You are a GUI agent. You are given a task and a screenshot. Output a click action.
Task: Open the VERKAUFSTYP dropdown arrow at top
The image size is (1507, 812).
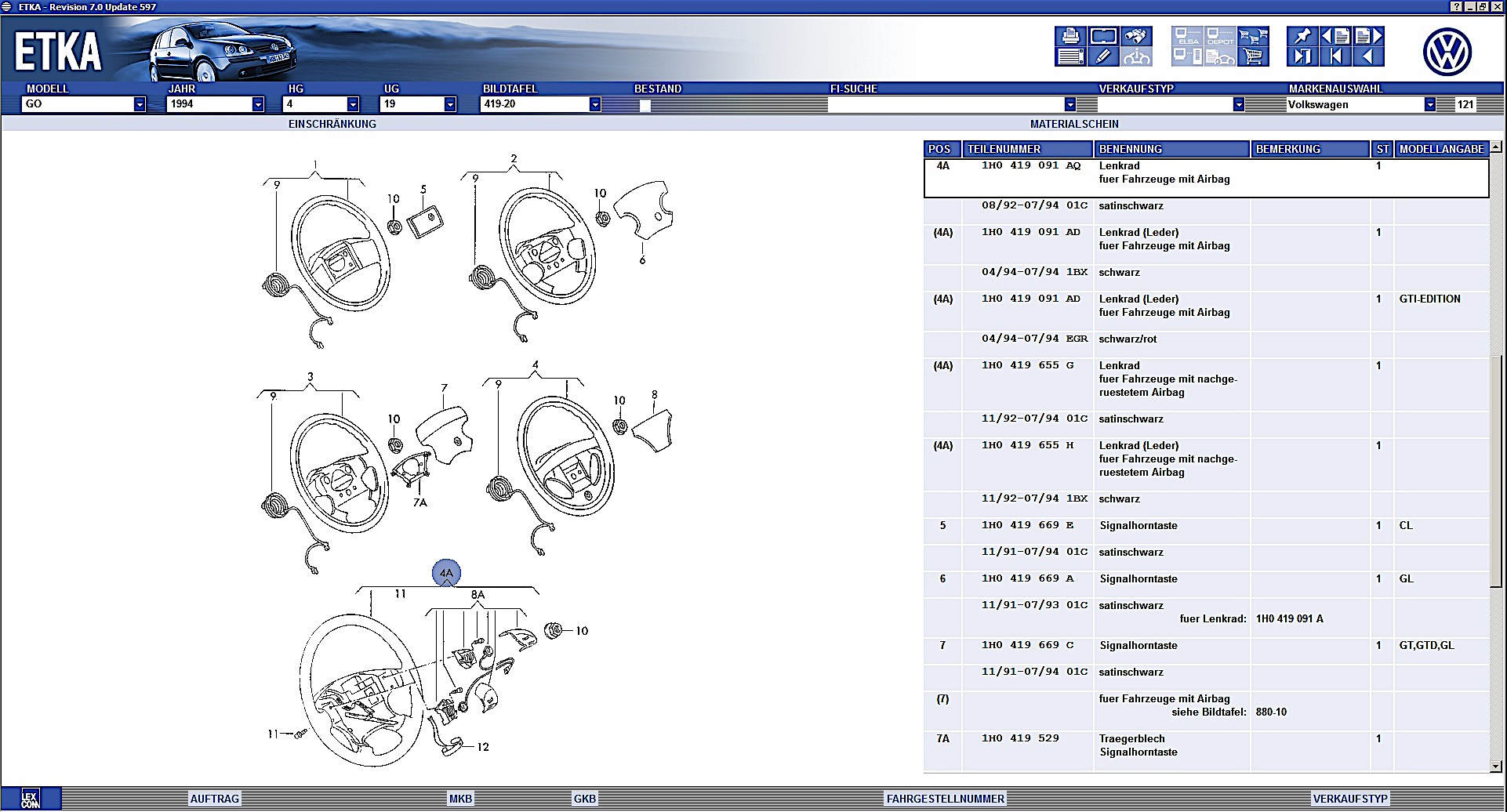point(1239,104)
